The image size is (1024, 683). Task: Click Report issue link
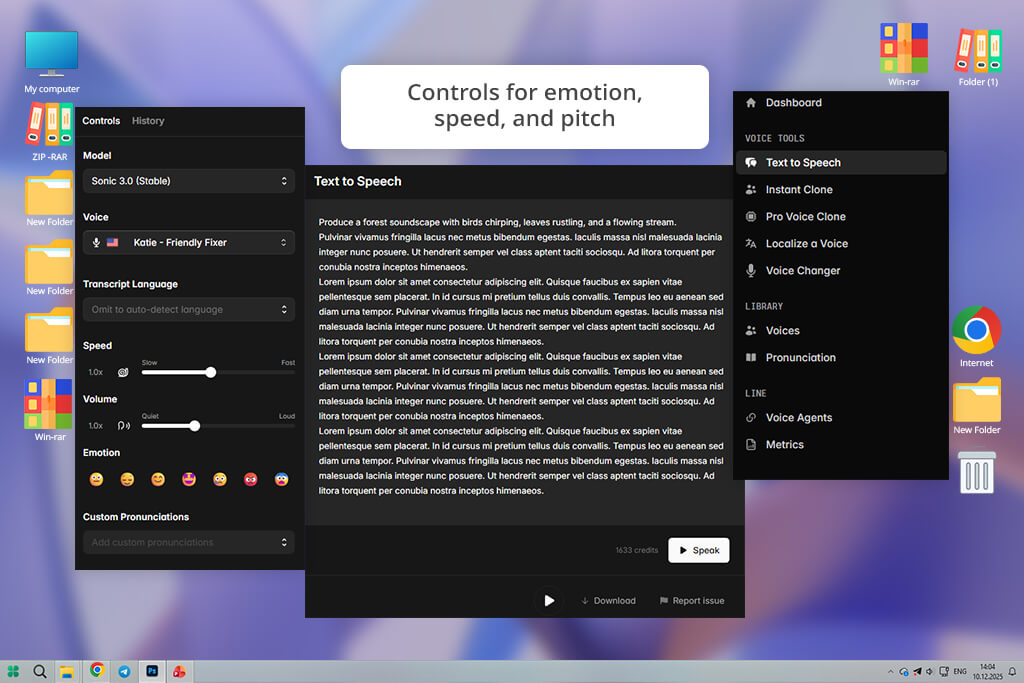(692, 601)
